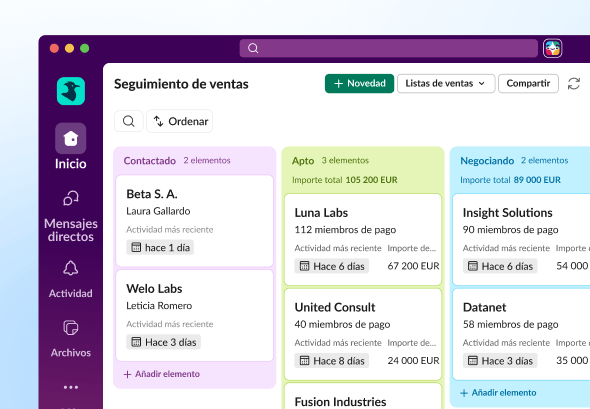Click '40 miembros de pago' text
This screenshot has height=409, width=590.
(x=342, y=324)
